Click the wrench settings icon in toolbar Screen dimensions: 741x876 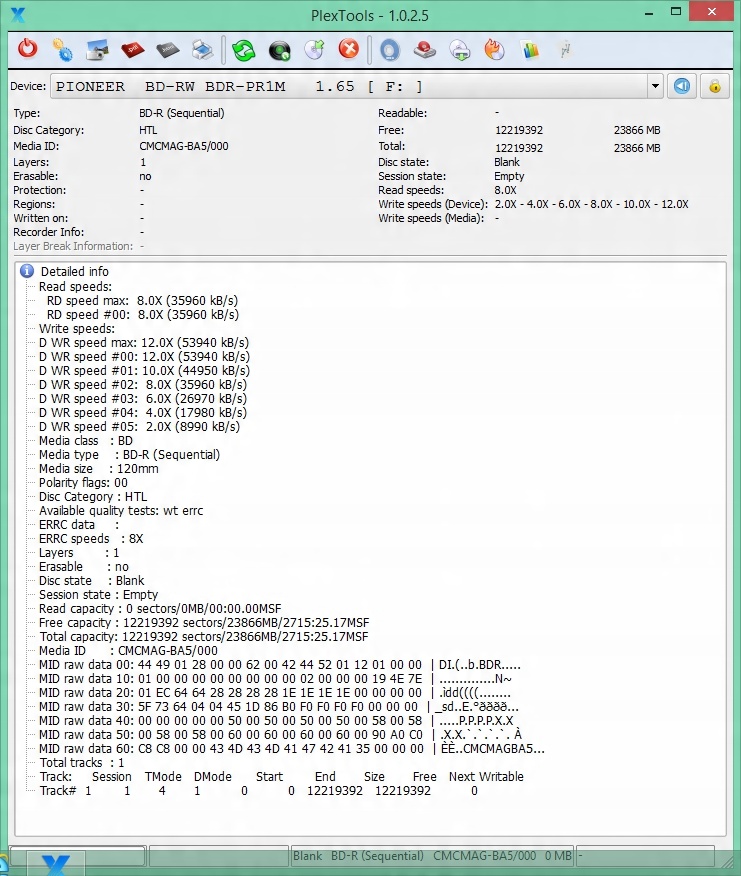(565, 49)
